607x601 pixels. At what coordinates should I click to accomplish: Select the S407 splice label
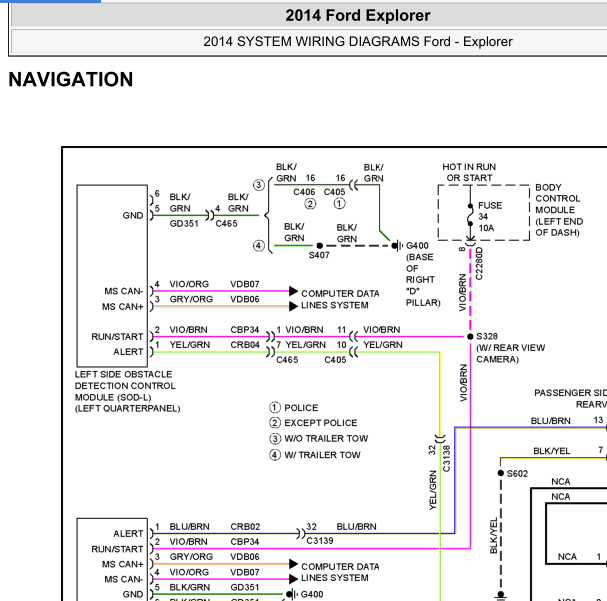click(319, 255)
